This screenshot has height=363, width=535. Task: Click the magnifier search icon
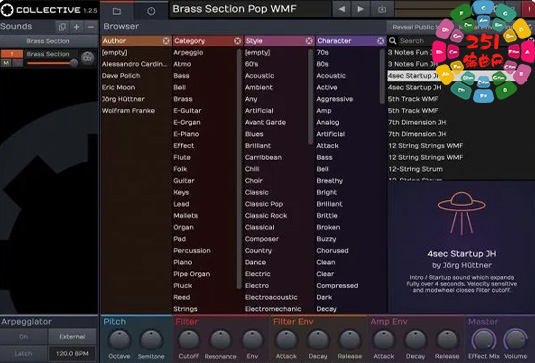click(x=393, y=41)
